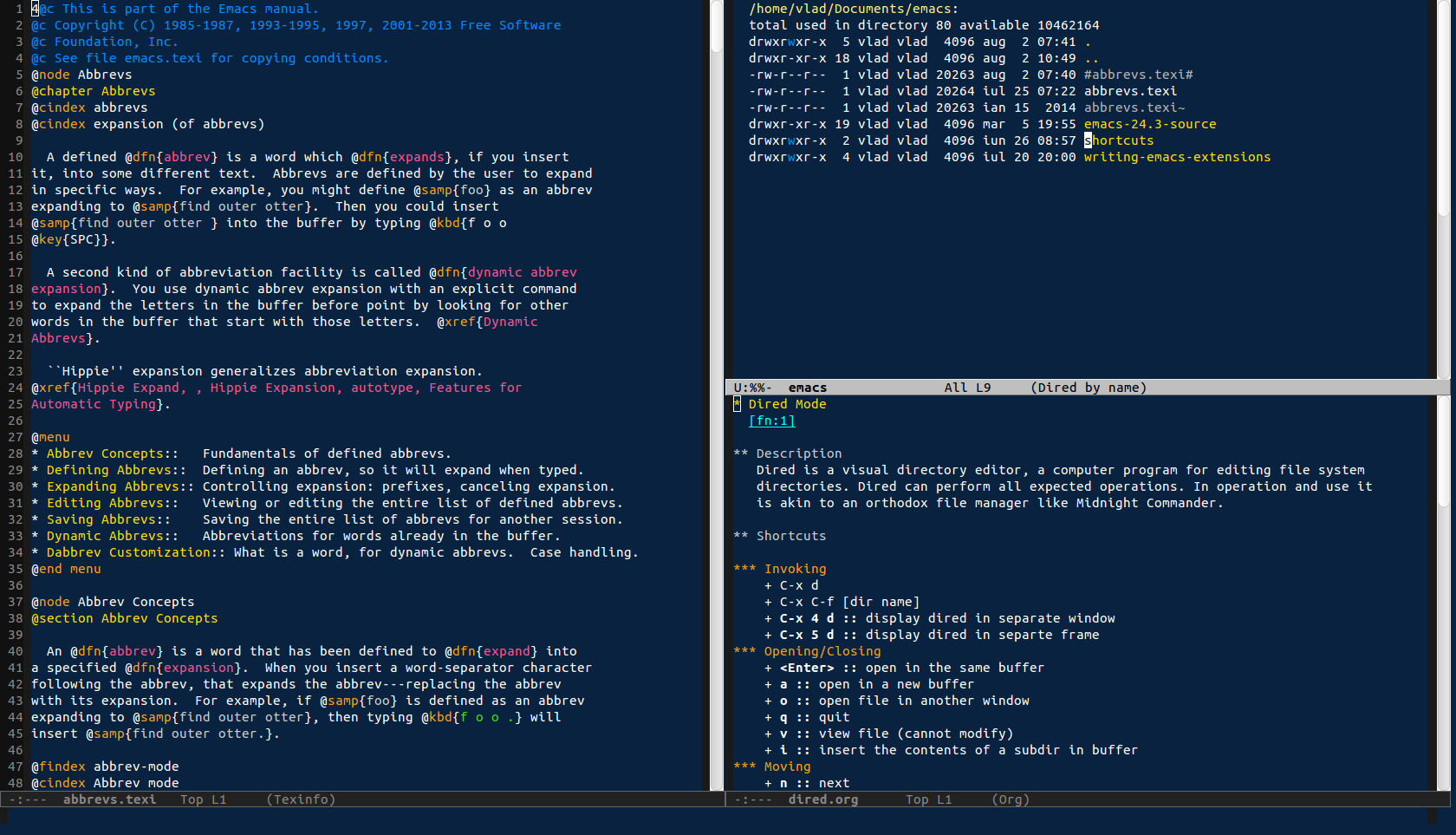This screenshot has height=835, width=1456.
Task: Click the 'Saving Abbrevs::' menu entry
Action: coord(108,519)
